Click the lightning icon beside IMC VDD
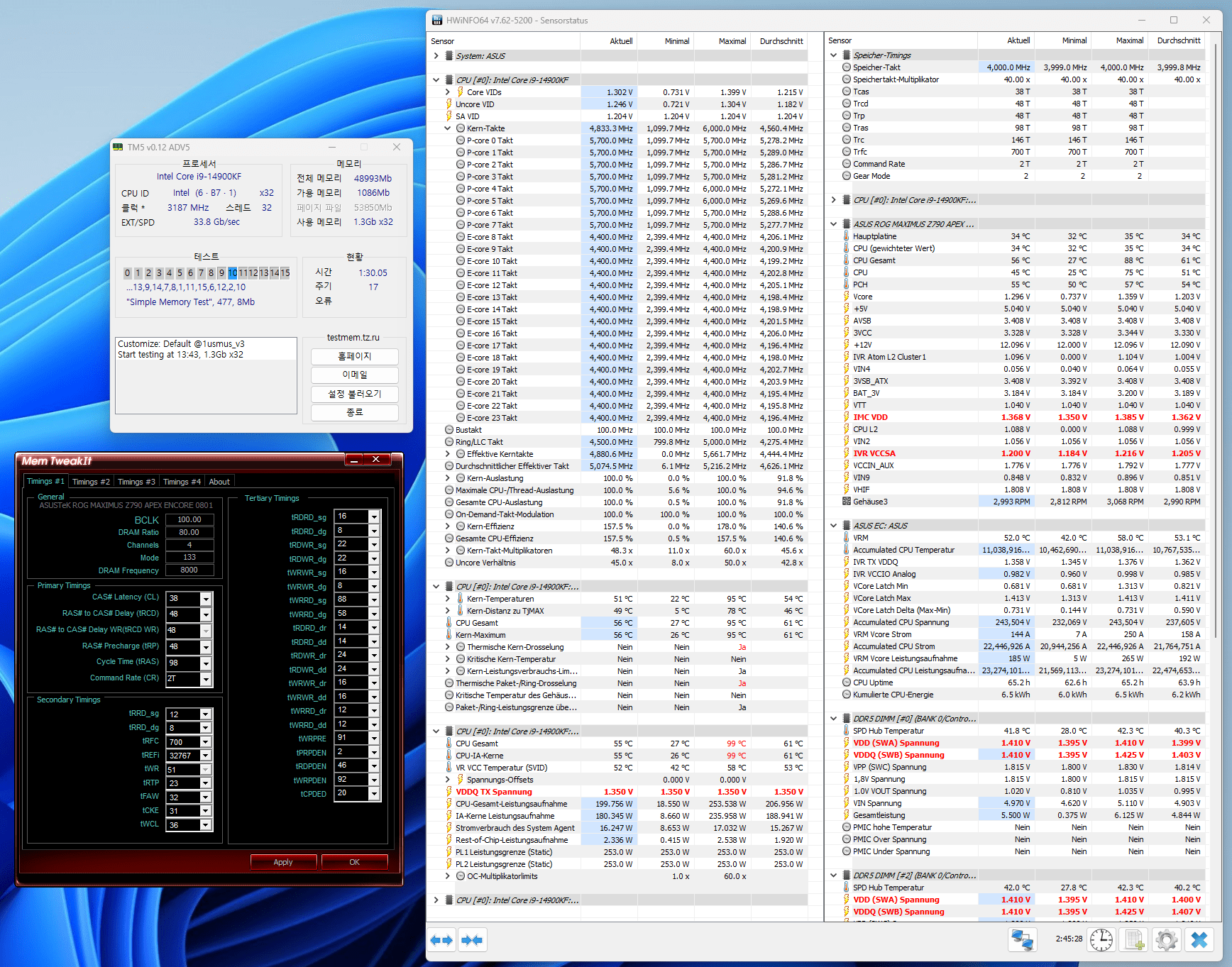This screenshot has height=967, width=1232. tap(846, 417)
